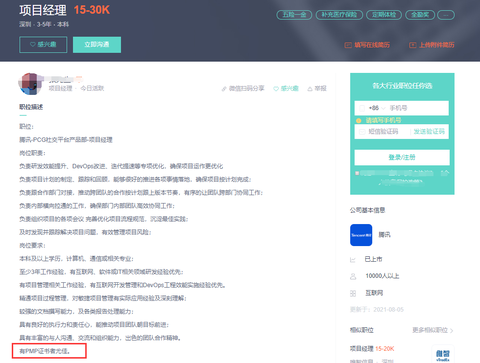Select the 五险一金 benefit tag
This screenshot has height=363, width=480.
coord(294,15)
